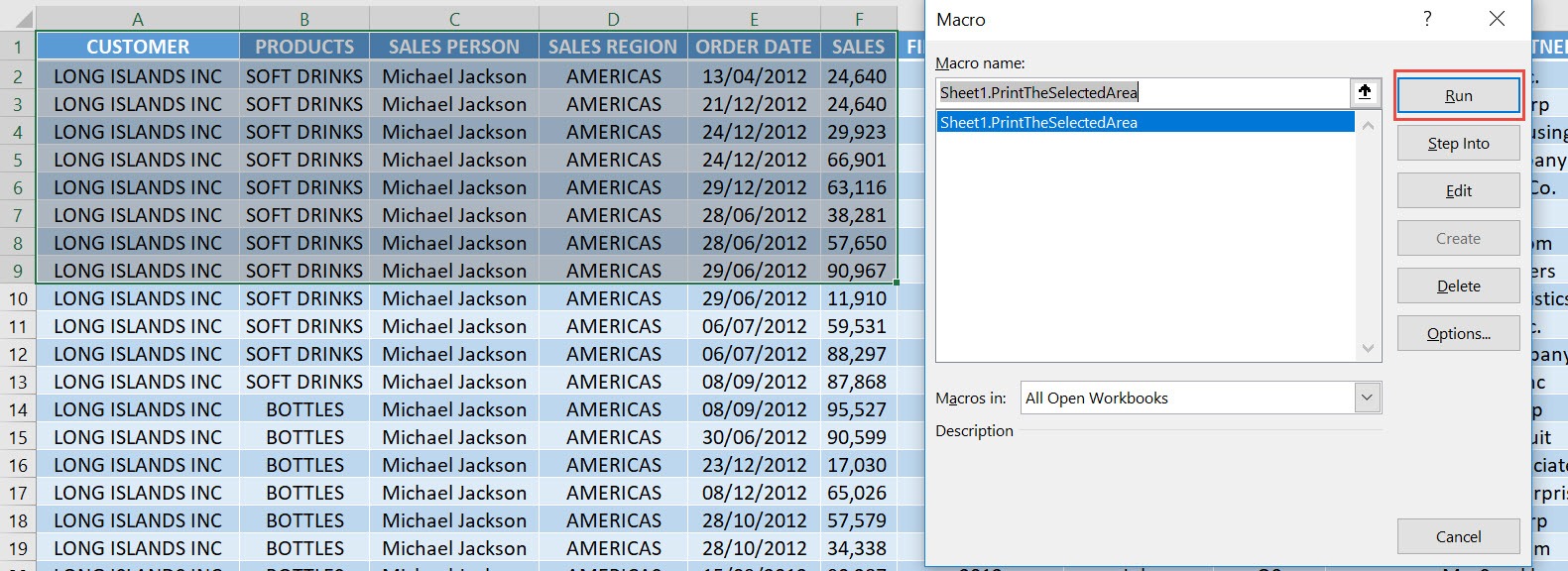Click the sales value 57,650
The image size is (1568, 571).
tap(859, 243)
